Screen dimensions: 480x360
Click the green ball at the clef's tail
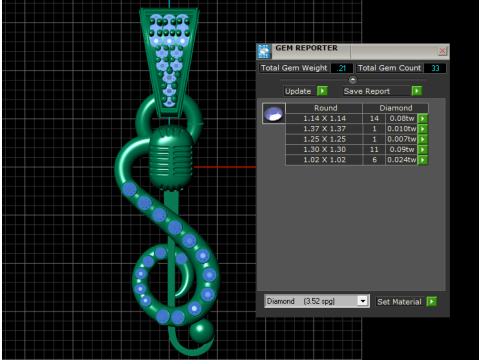202,330
